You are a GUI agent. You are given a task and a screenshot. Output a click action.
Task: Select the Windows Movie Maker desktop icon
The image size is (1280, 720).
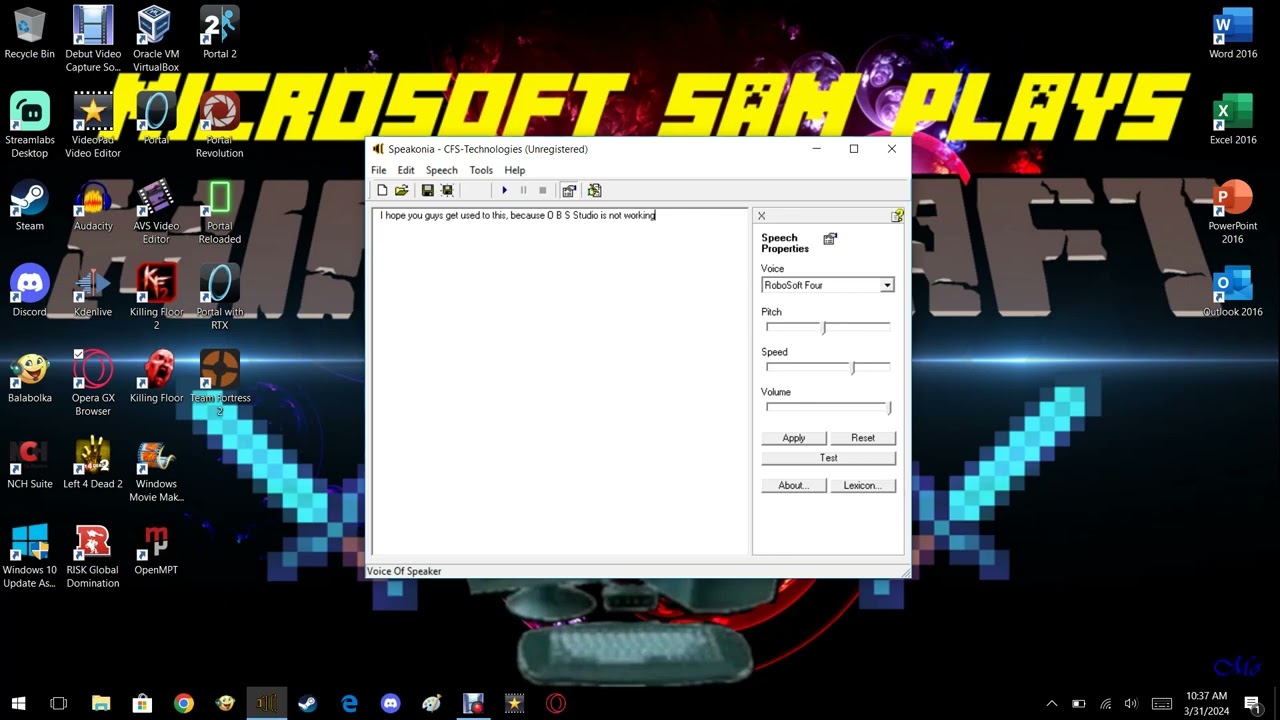pyautogui.click(x=156, y=470)
